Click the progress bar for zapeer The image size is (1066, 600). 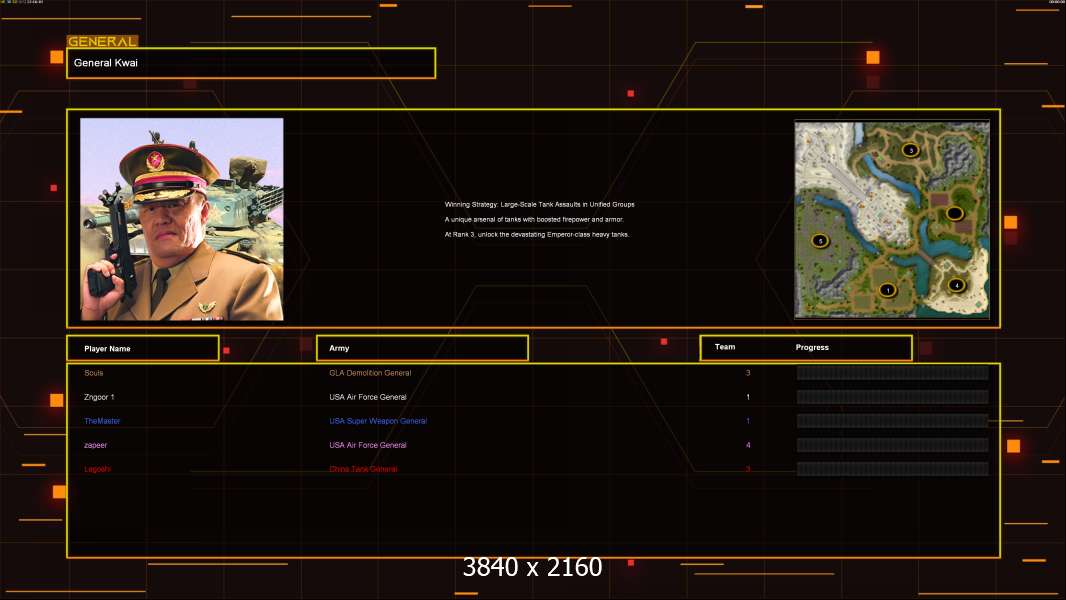click(x=892, y=445)
